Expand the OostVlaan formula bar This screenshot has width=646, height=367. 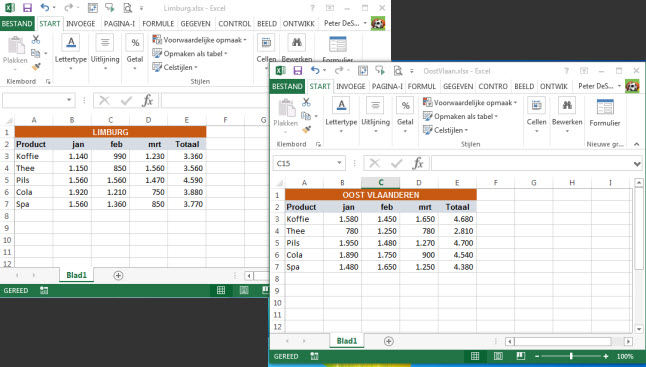(x=637, y=164)
